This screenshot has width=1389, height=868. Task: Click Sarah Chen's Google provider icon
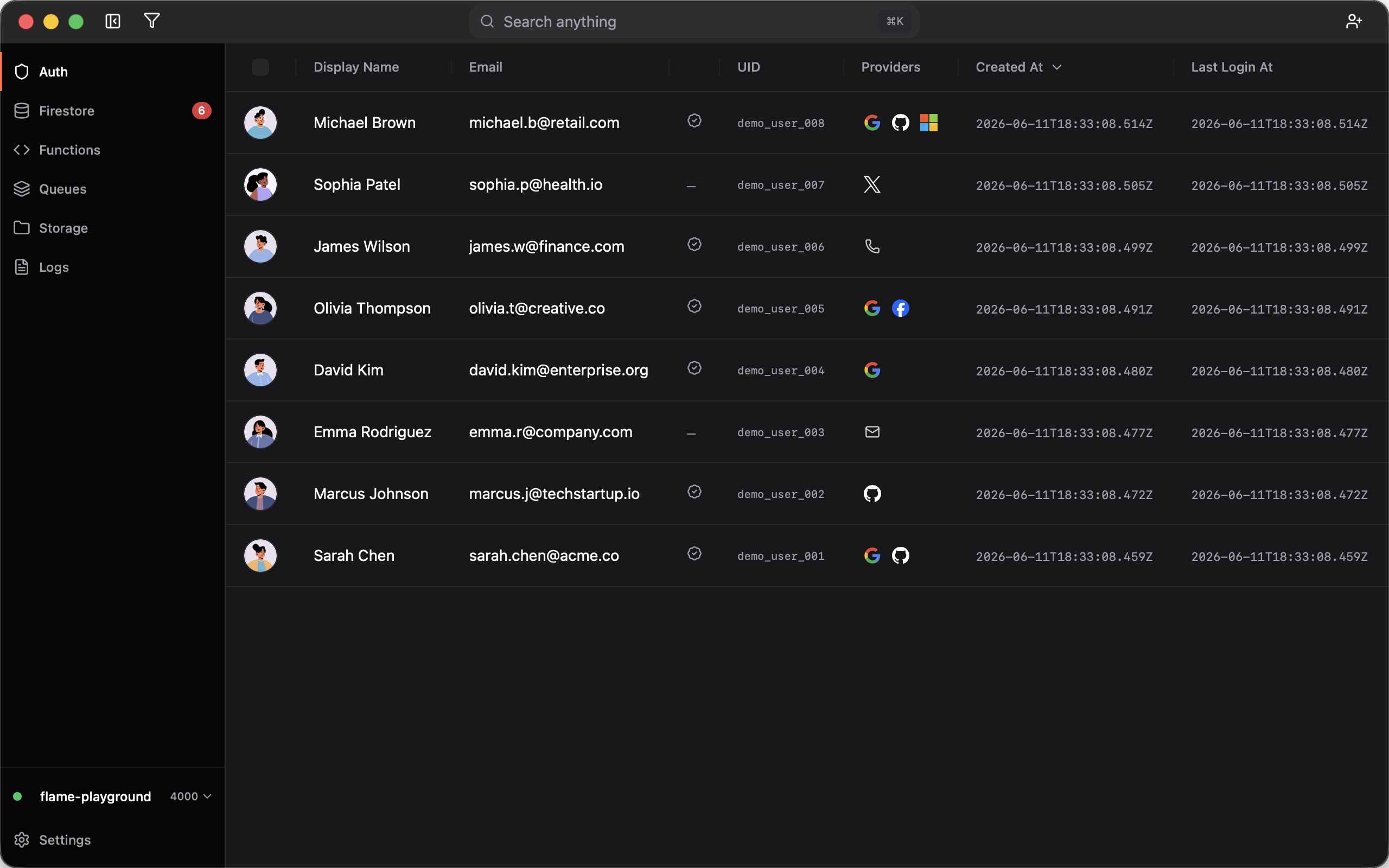(872, 556)
